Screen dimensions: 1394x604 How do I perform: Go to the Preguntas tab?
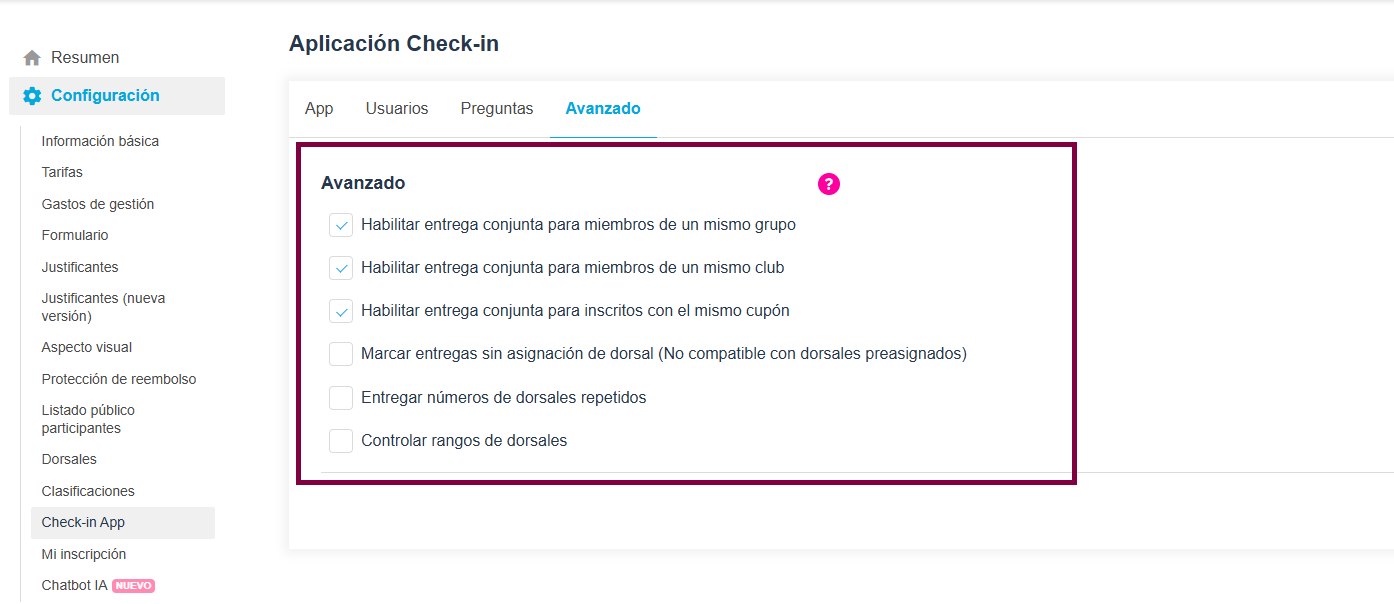click(x=497, y=109)
